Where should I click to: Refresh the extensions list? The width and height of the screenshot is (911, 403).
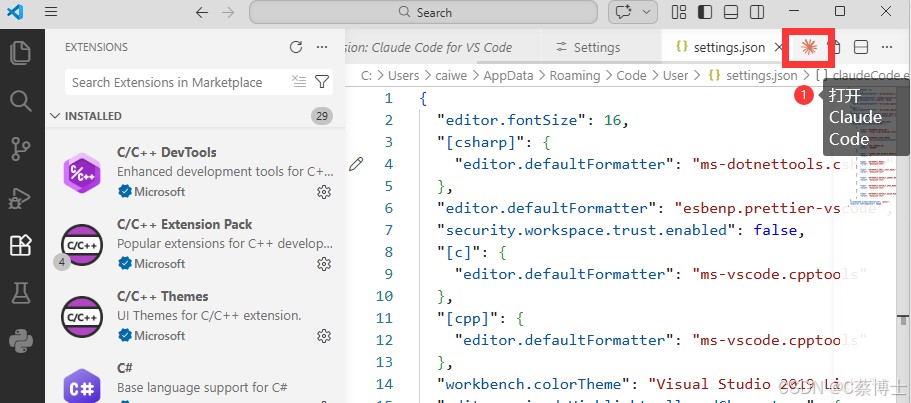(x=296, y=47)
